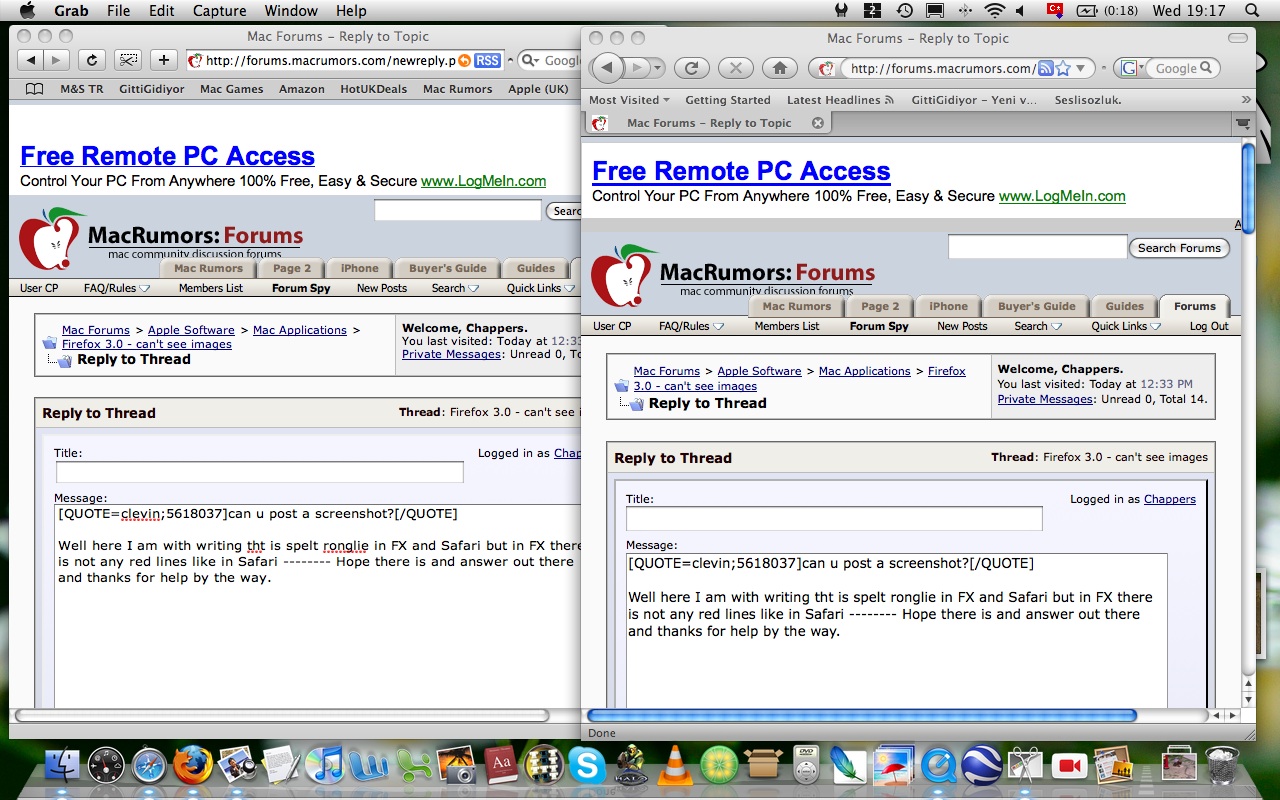Launch Dashboard from the Dock

tap(106, 765)
